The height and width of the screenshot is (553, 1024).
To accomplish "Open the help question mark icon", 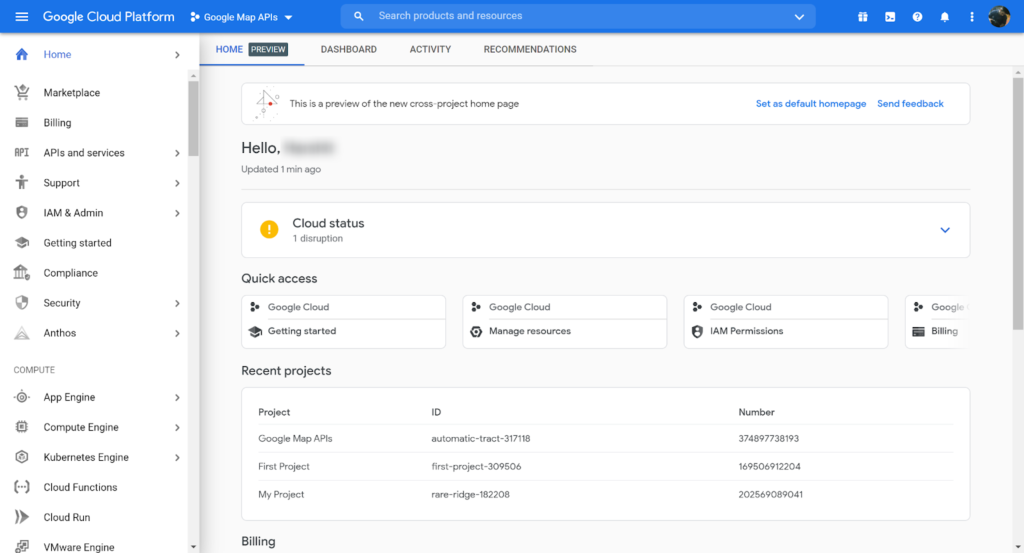I will [x=918, y=17].
